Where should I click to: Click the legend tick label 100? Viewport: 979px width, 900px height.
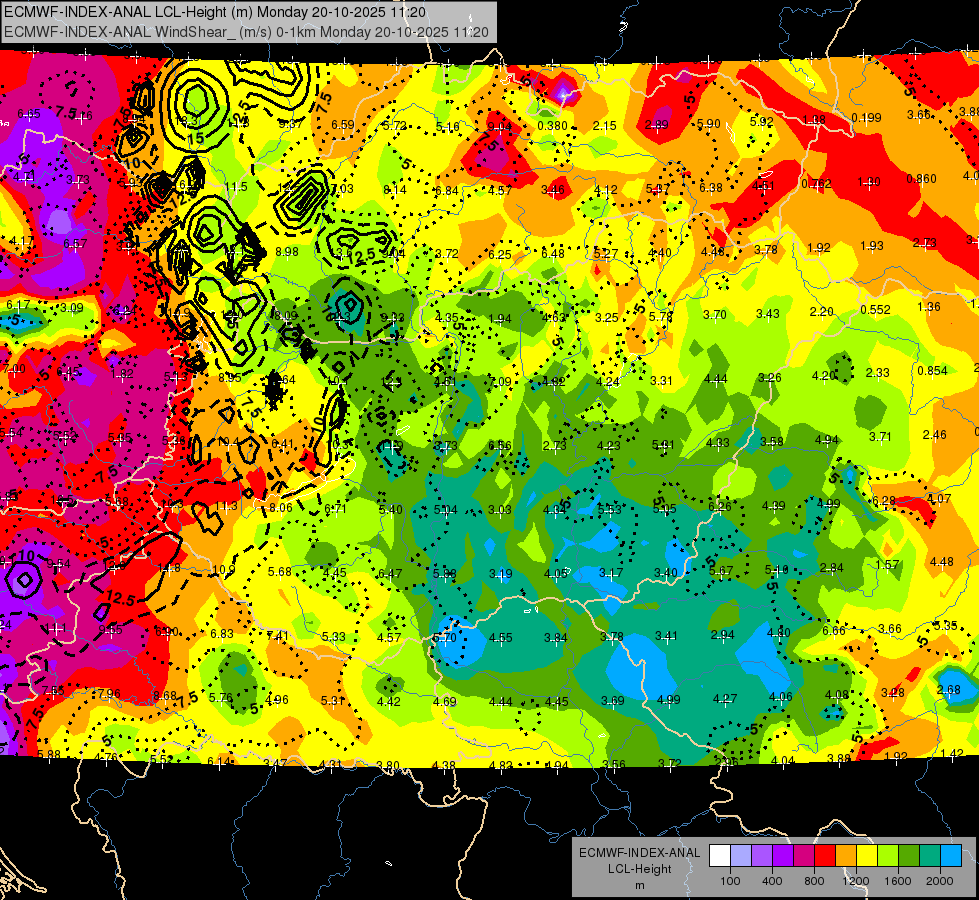(730, 881)
